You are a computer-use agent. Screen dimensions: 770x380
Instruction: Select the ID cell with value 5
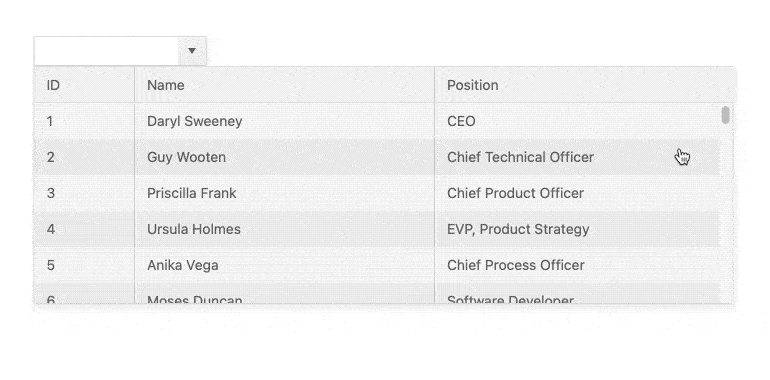coord(84,265)
